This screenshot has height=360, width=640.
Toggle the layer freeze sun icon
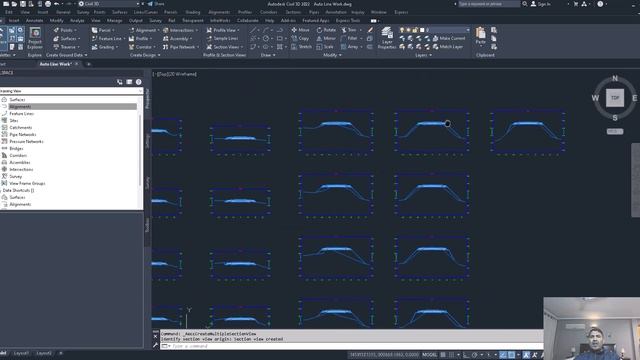coord(408,30)
